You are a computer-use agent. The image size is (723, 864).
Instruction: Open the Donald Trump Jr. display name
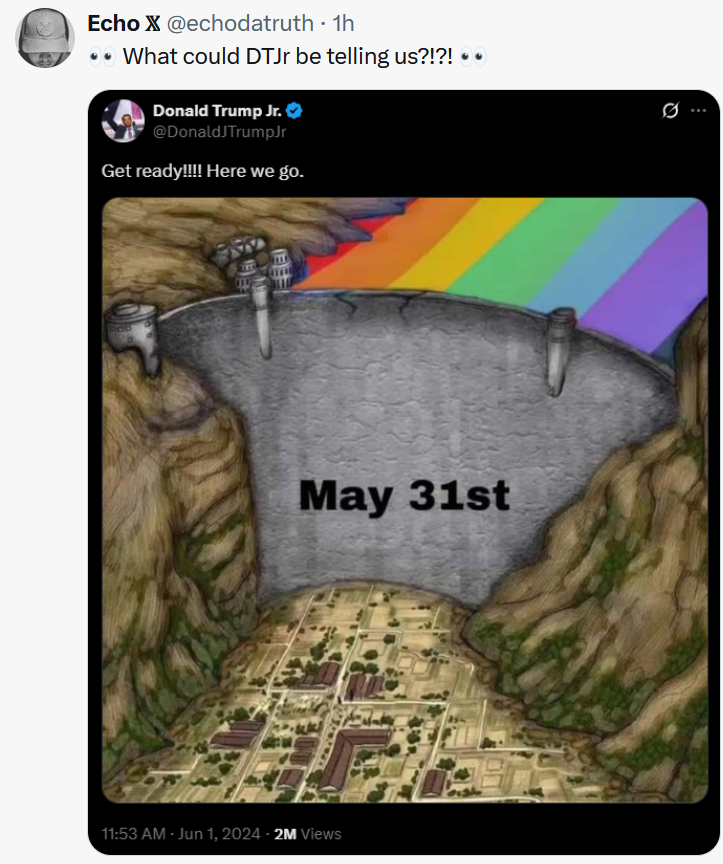point(217,111)
